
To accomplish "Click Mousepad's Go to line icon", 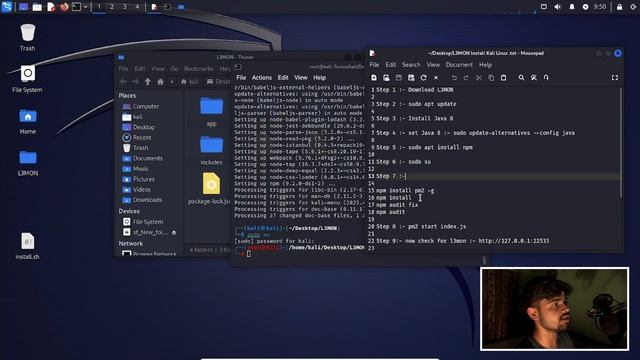I will coord(546,78).
